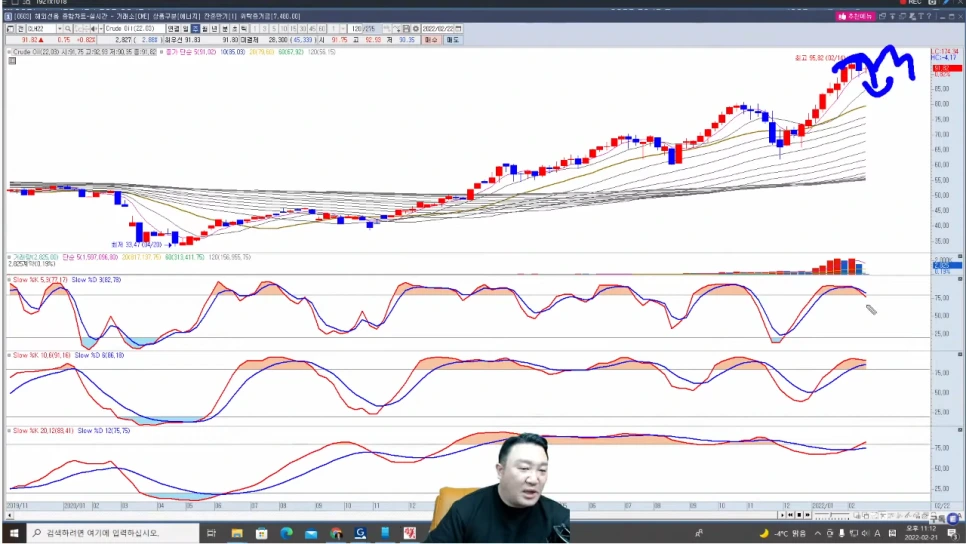966x544 pixels.
Task: Select the 분 minute period button
Action: (x=225, y=28)
